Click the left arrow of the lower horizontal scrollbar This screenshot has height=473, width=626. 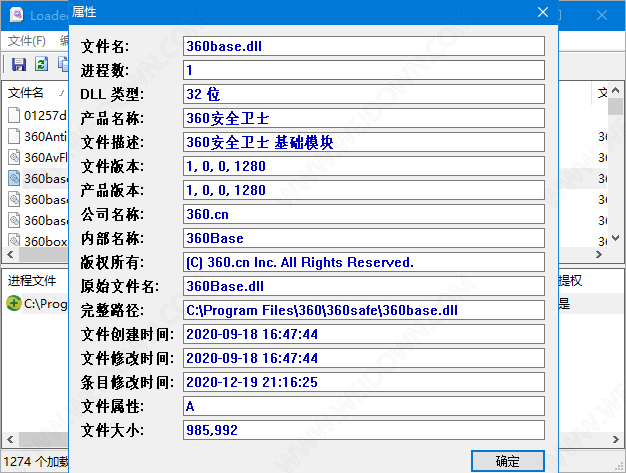10,439
